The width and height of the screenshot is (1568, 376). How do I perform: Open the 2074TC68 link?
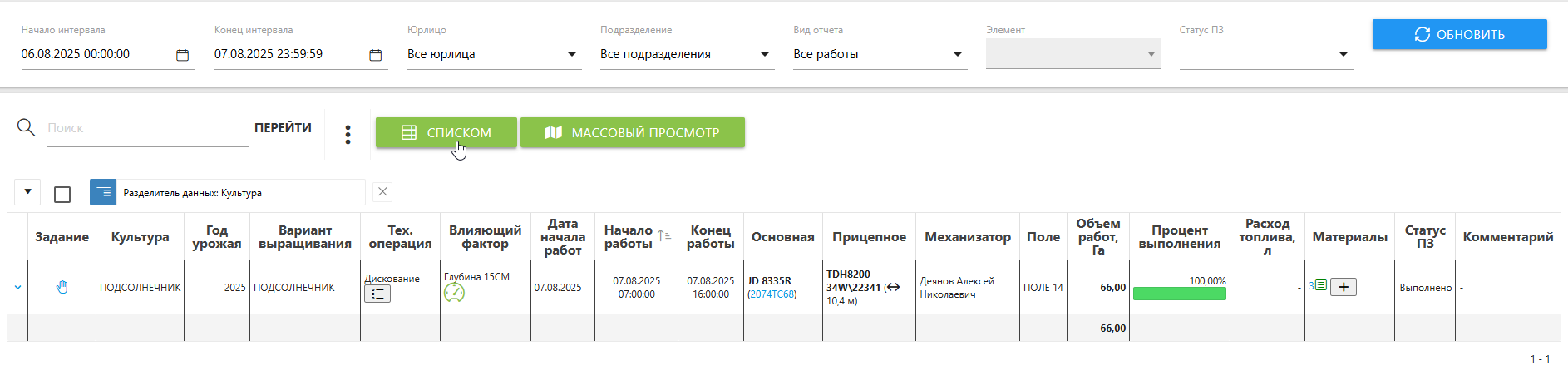point(772,294)
